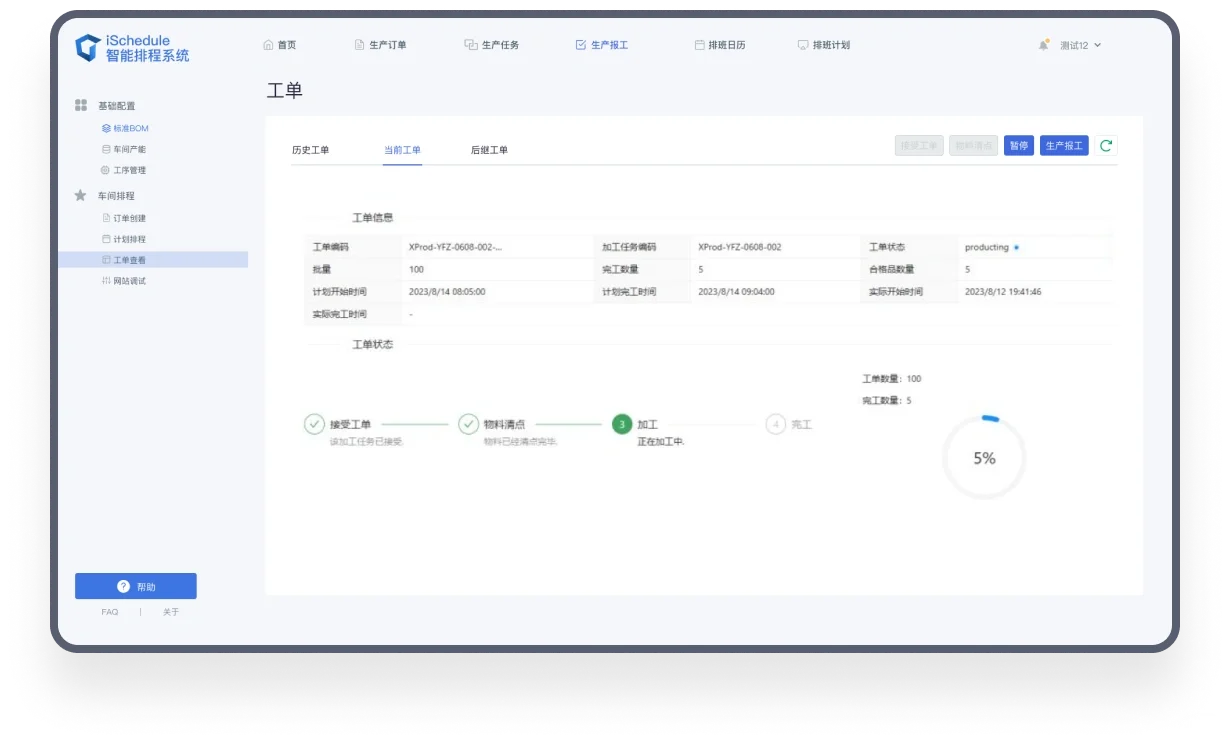Viewport: 1230px width, 743px height.
Task: Open the 排班计划 menu item
Action: coord(825,44)
